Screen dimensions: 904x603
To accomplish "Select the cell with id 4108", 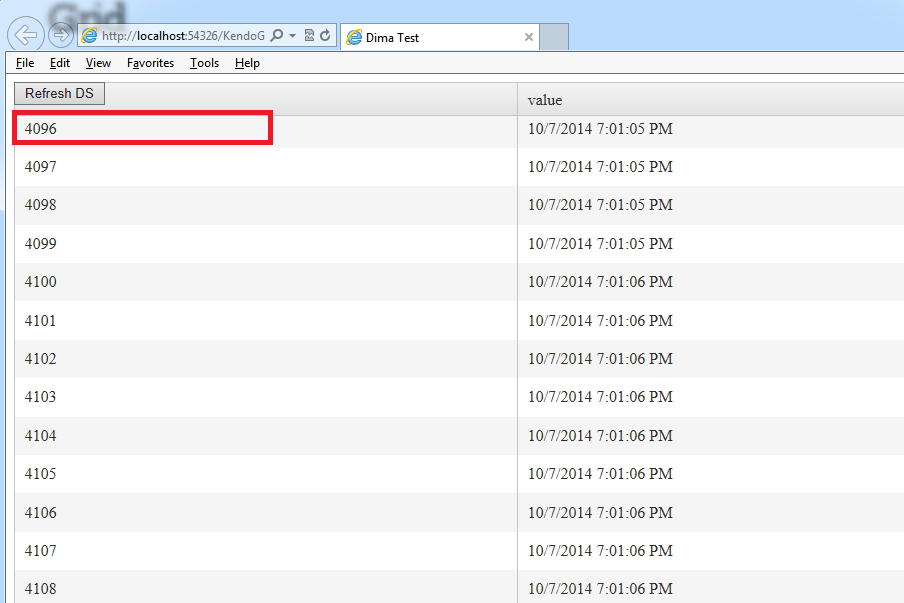I will pyautogui.click(x=266, y=587).
